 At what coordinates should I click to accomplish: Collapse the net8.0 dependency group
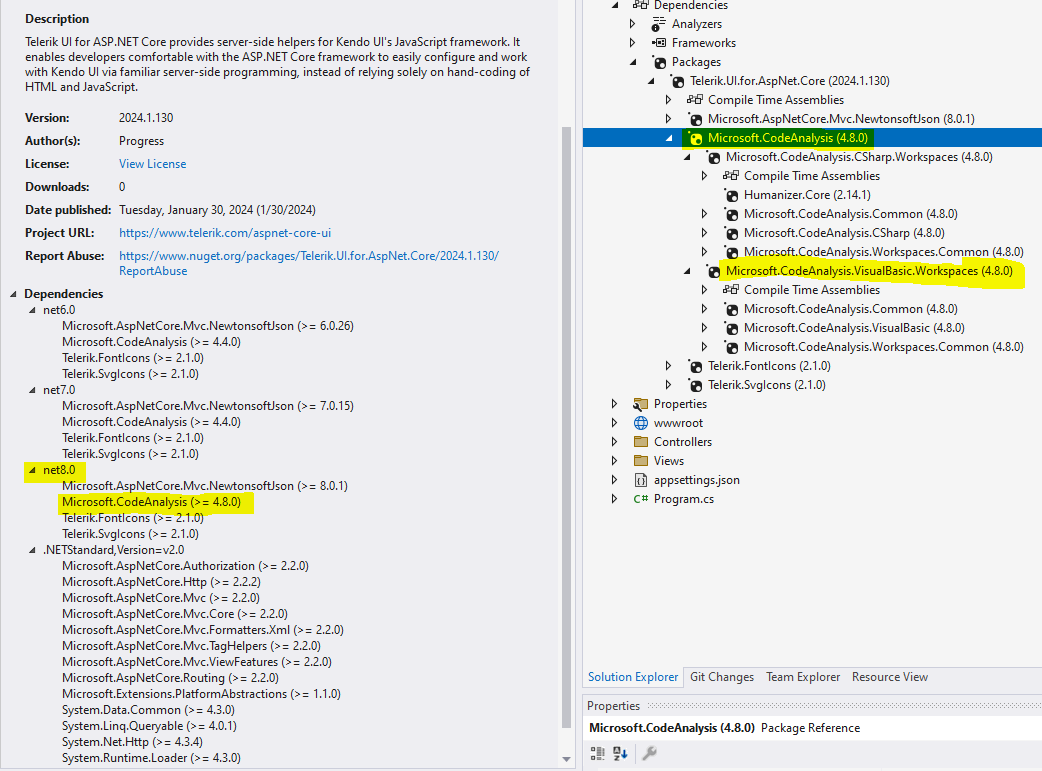coord(32,470)
